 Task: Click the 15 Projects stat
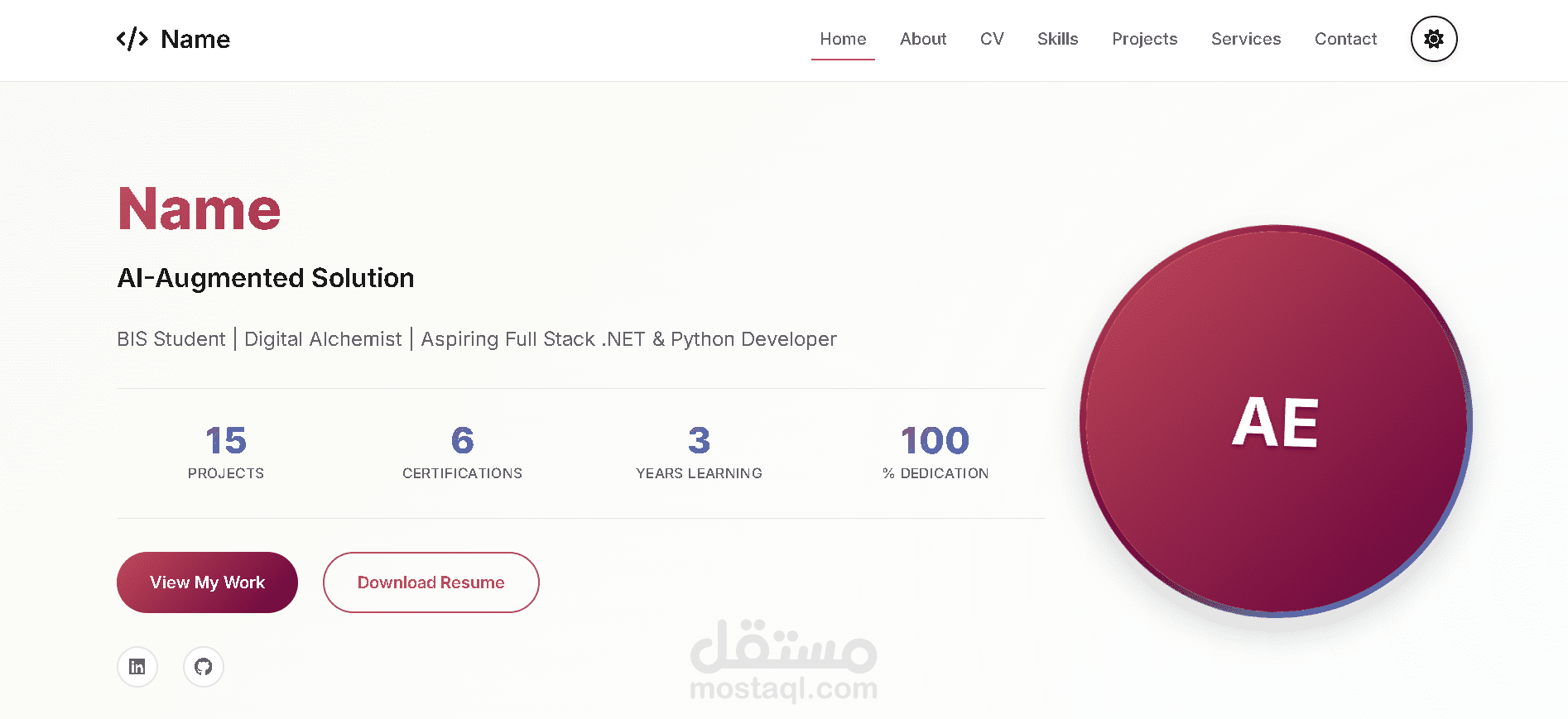pyautogui.click(x=226, y=452)
